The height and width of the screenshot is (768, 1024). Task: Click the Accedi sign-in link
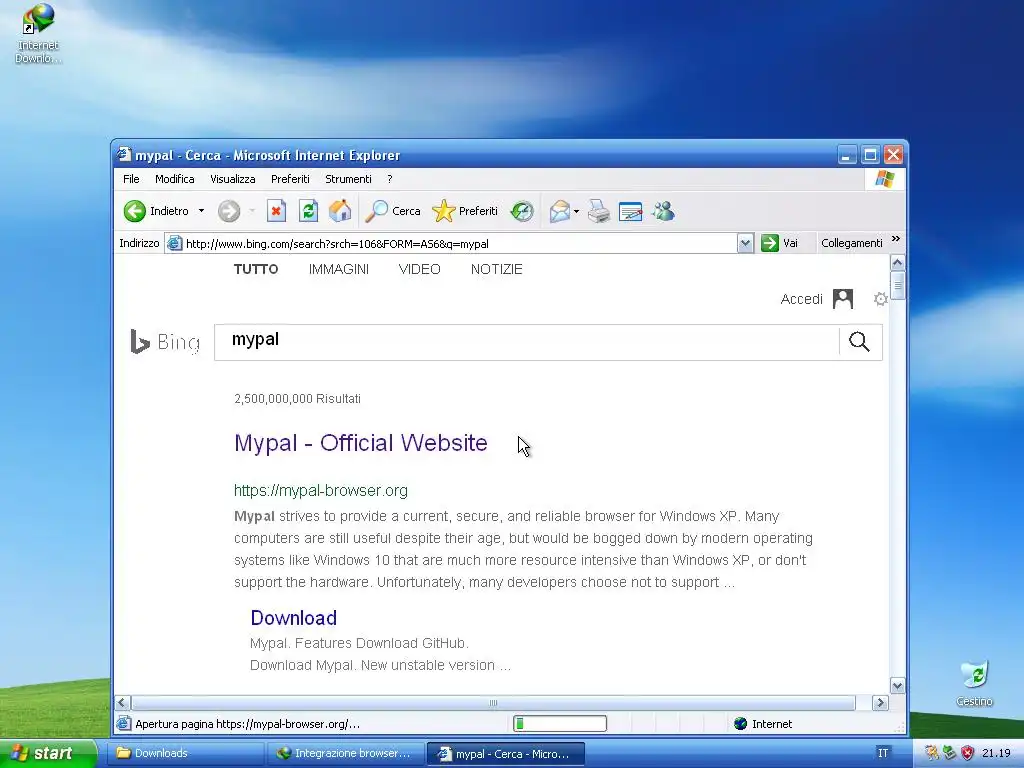pos(801,299)
